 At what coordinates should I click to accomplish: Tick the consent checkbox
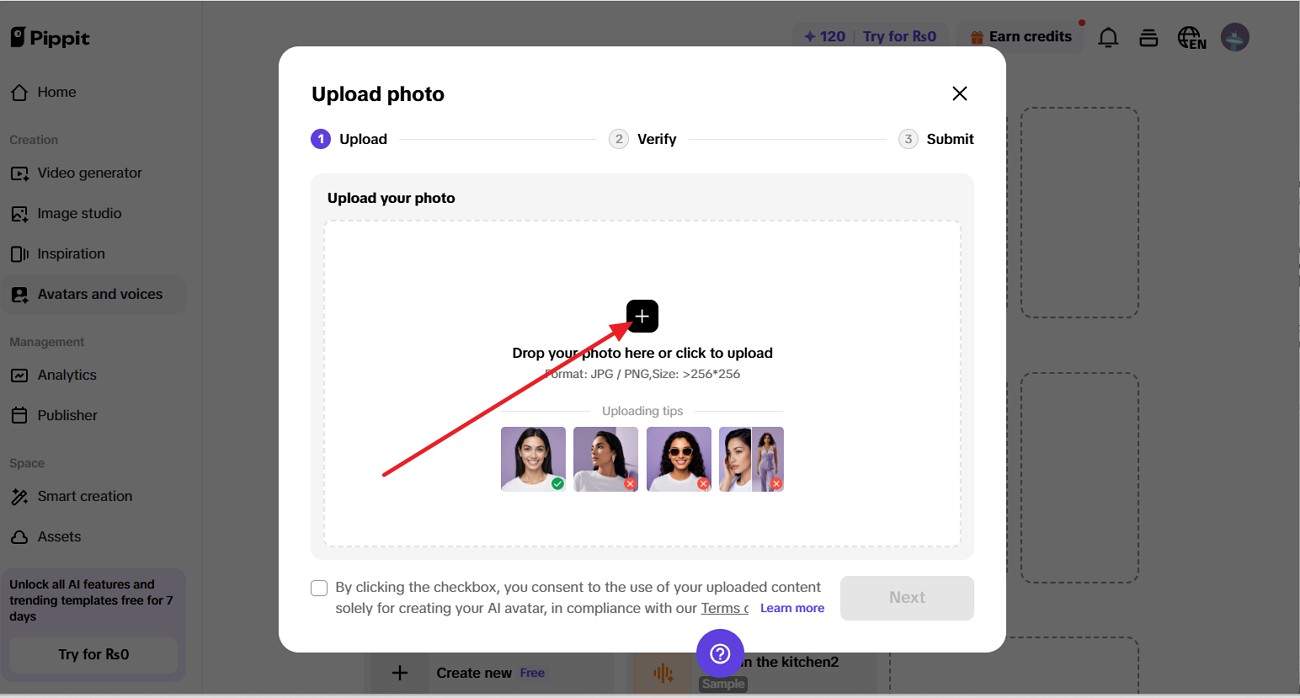[x=319, y=588]
